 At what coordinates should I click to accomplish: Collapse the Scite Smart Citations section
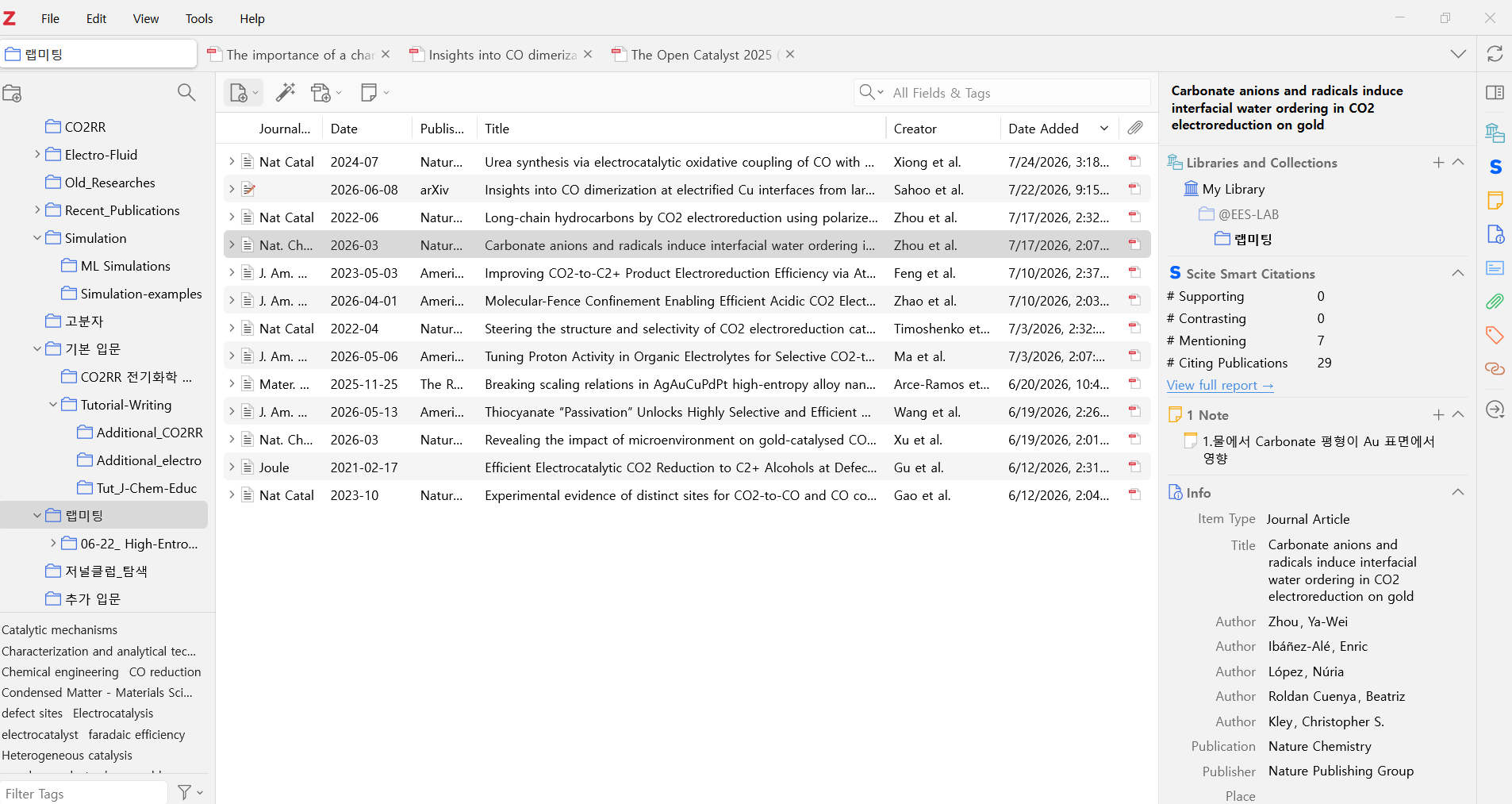[x=1458, y=273]
